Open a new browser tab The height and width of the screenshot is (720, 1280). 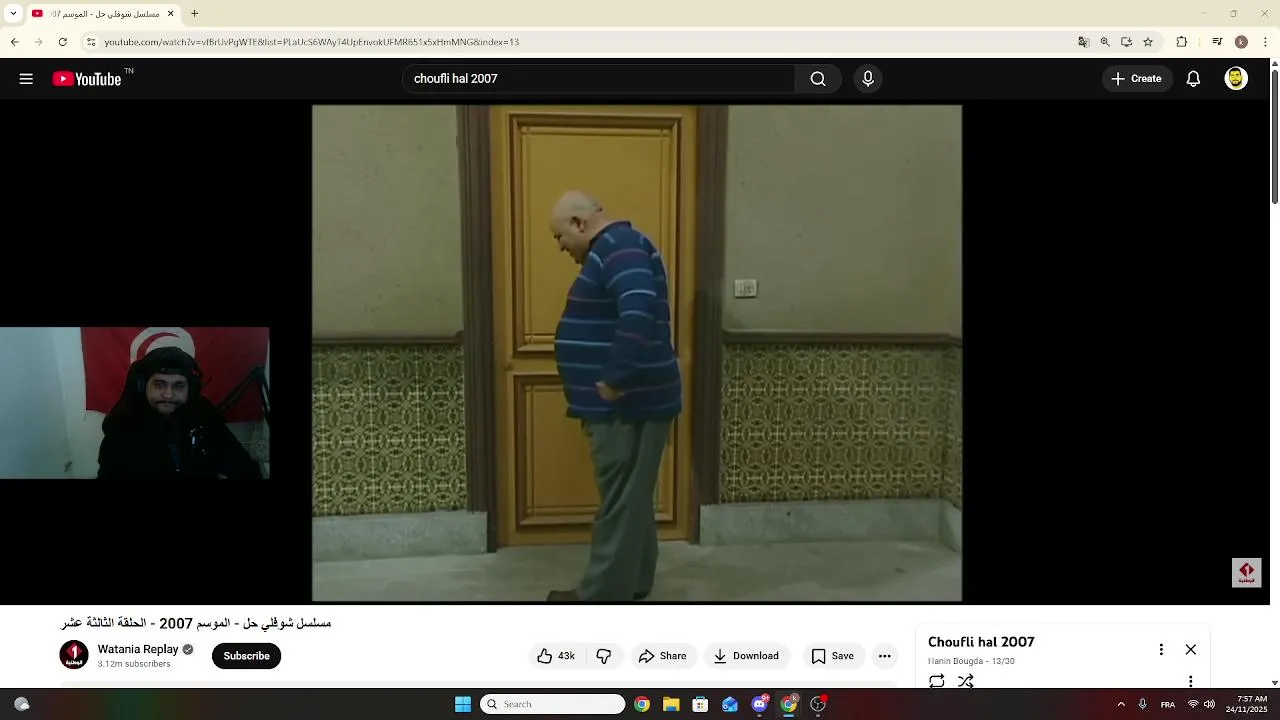tap(195, 14)
